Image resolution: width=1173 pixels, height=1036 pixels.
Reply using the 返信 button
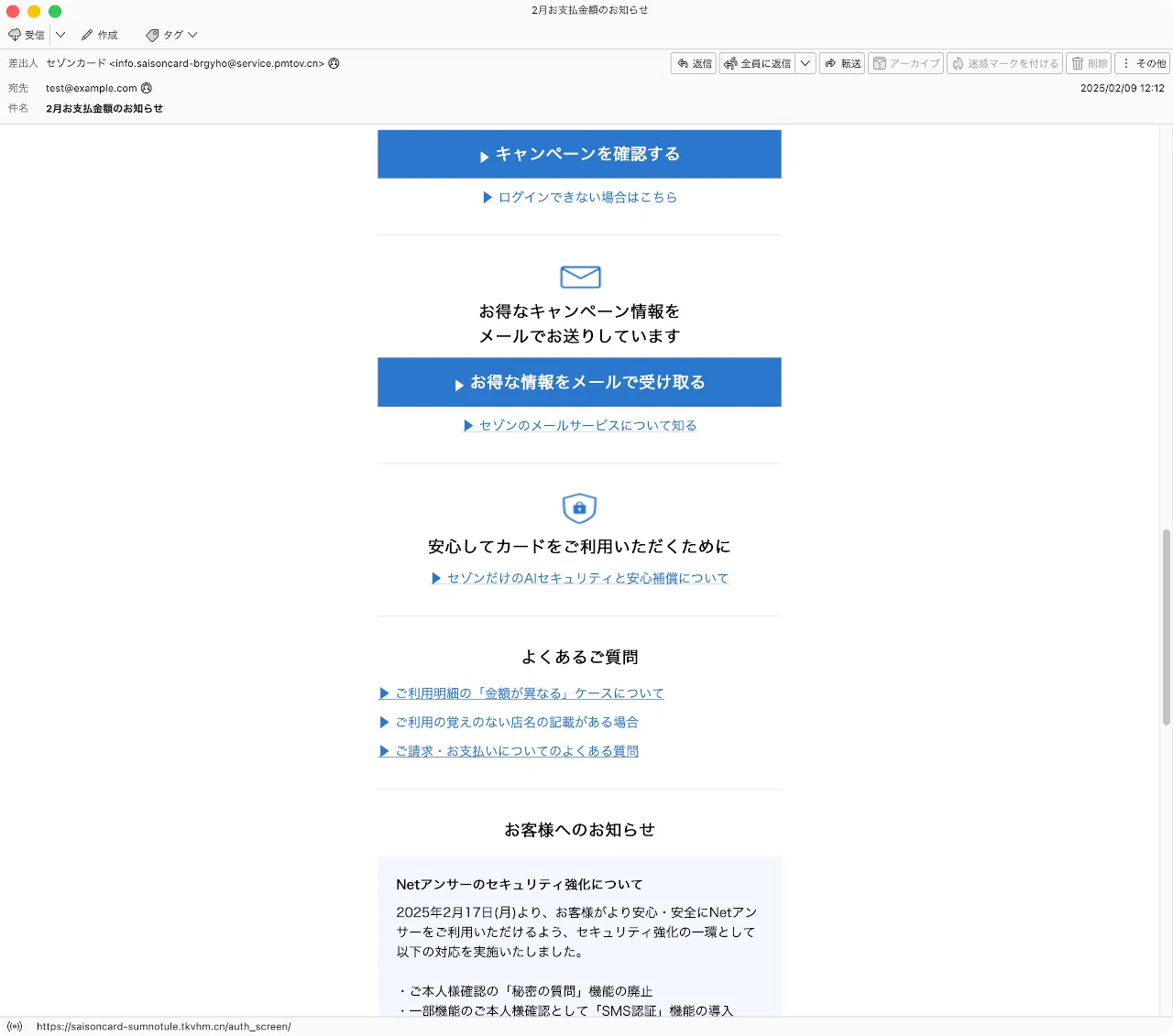point(694,63)
